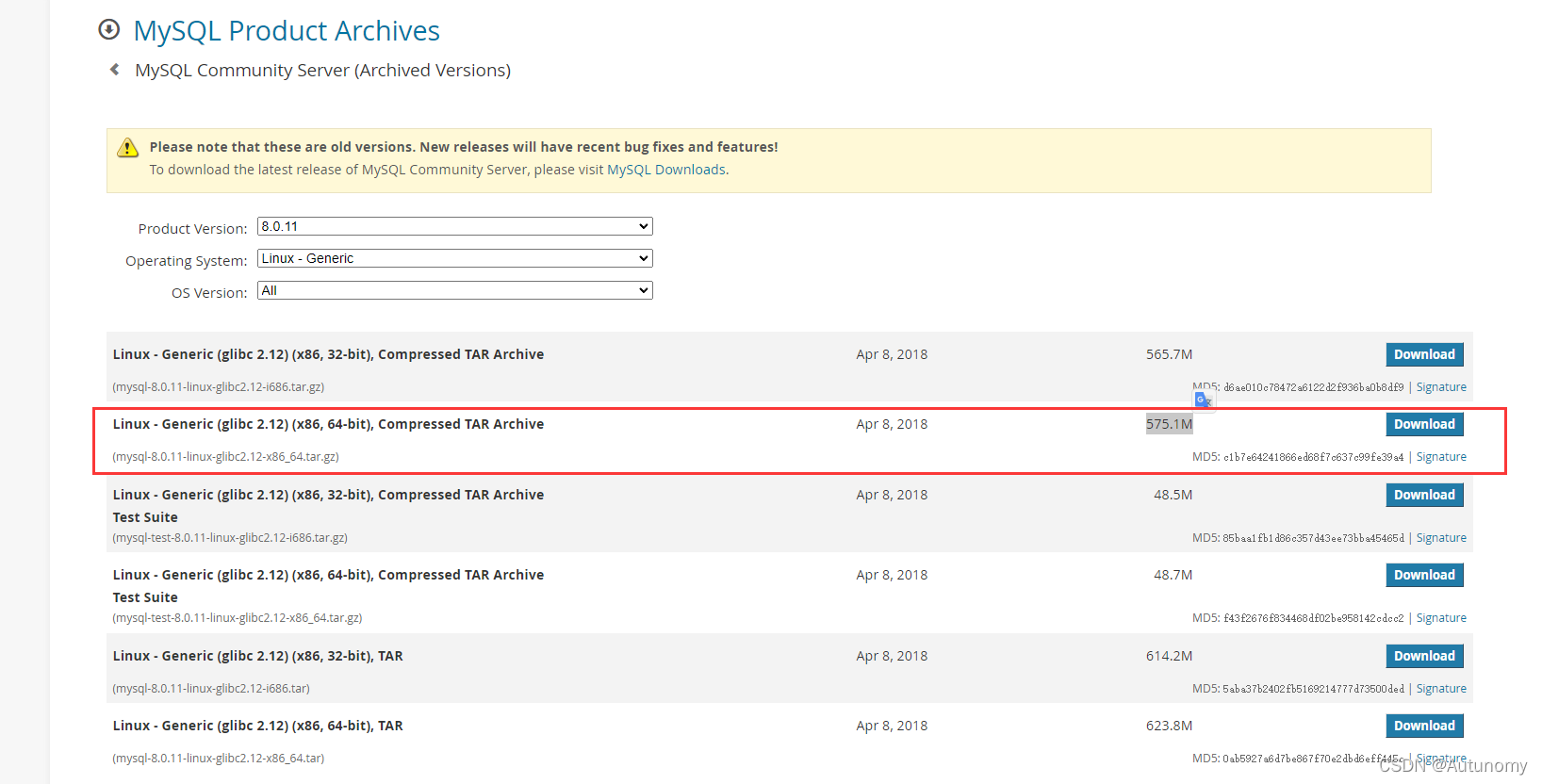Click the MySQL Product Archives heading

[x=287, y=31]
